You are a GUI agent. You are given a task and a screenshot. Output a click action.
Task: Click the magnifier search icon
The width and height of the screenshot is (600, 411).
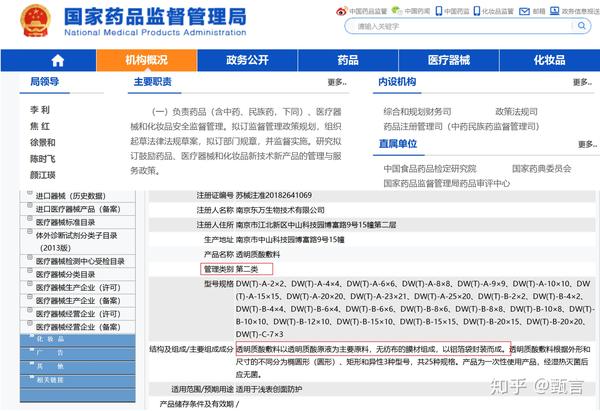point(582,26)
